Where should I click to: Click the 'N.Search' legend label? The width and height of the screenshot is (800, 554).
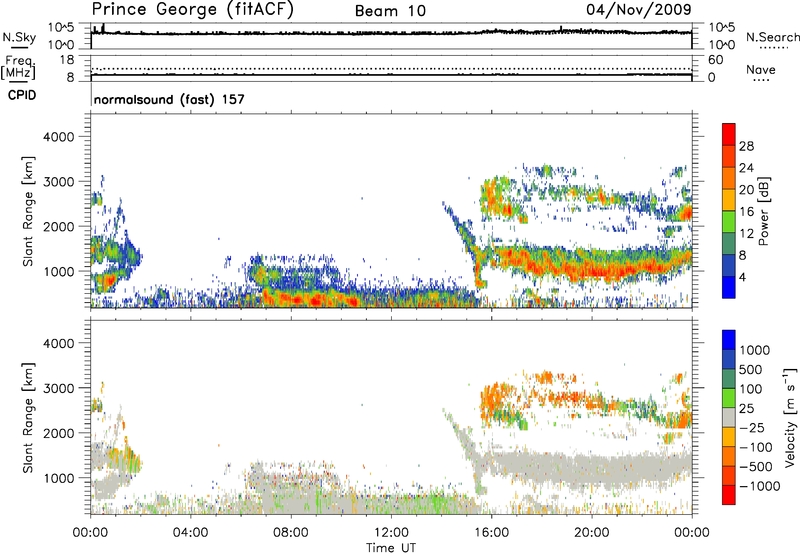pos(772,37)
